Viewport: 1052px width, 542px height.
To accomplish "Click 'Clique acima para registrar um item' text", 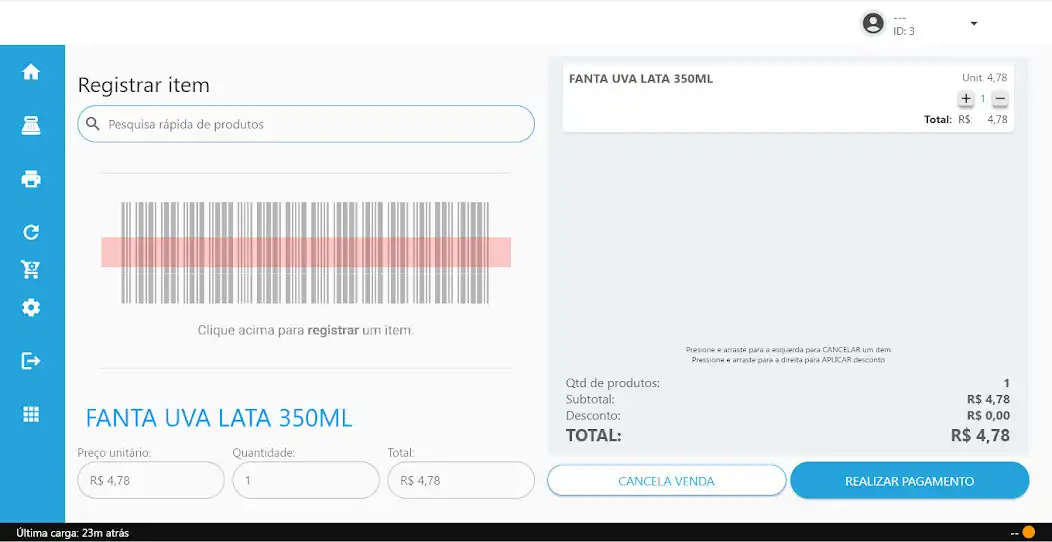I will [x=306, y=330].
